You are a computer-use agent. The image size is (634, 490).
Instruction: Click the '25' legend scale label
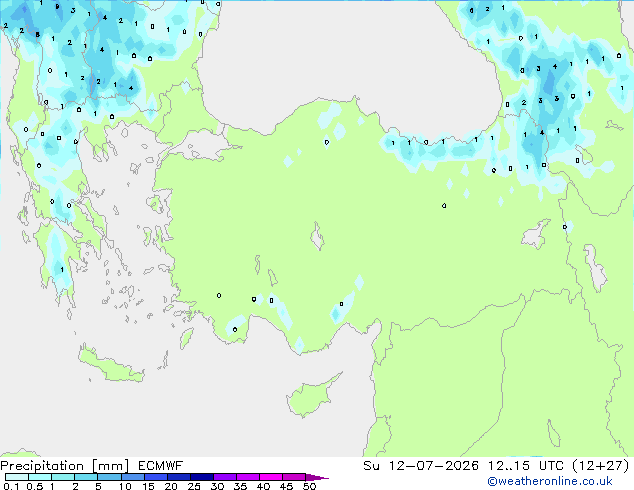pos(194,486)
